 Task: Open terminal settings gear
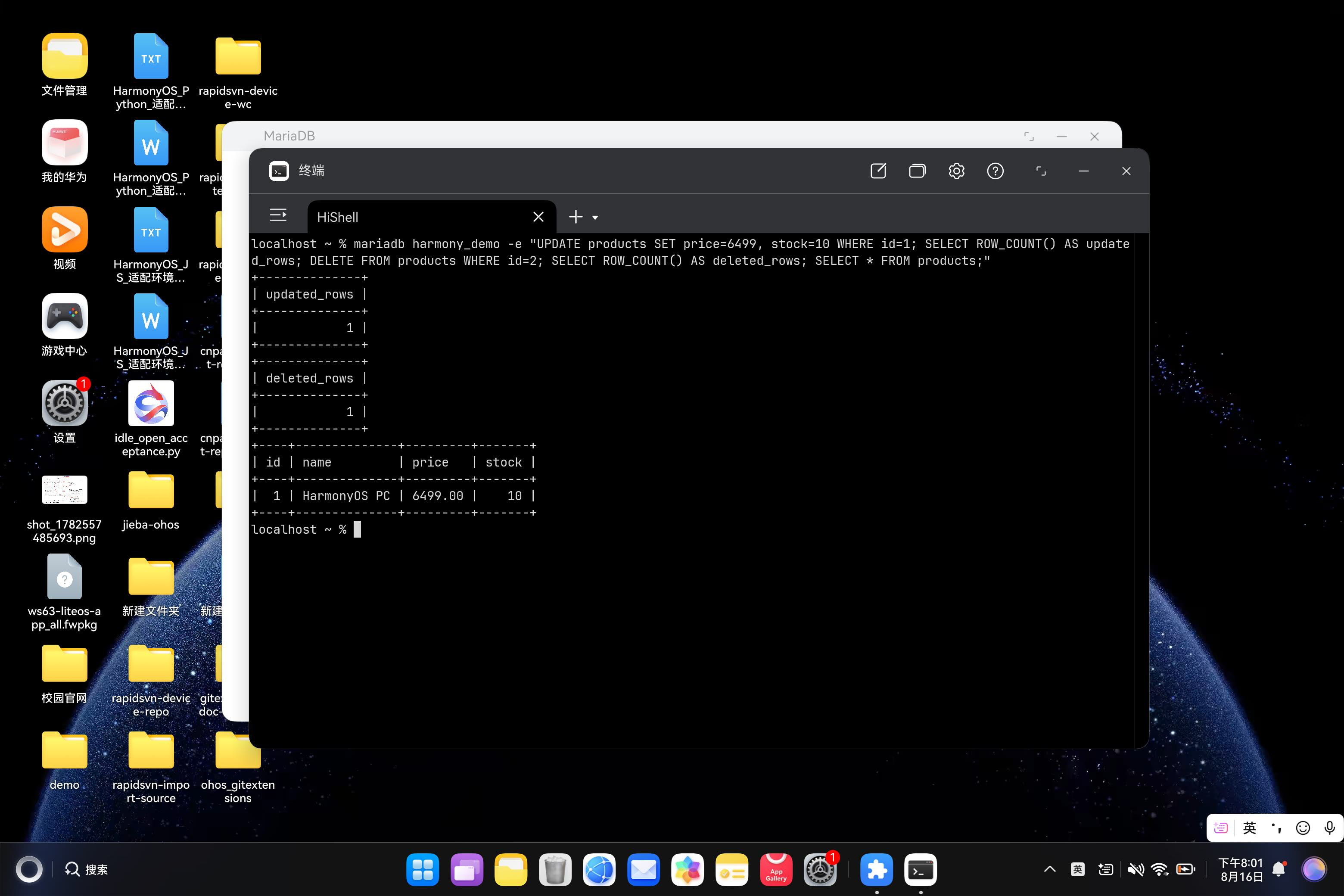(956, 171)
